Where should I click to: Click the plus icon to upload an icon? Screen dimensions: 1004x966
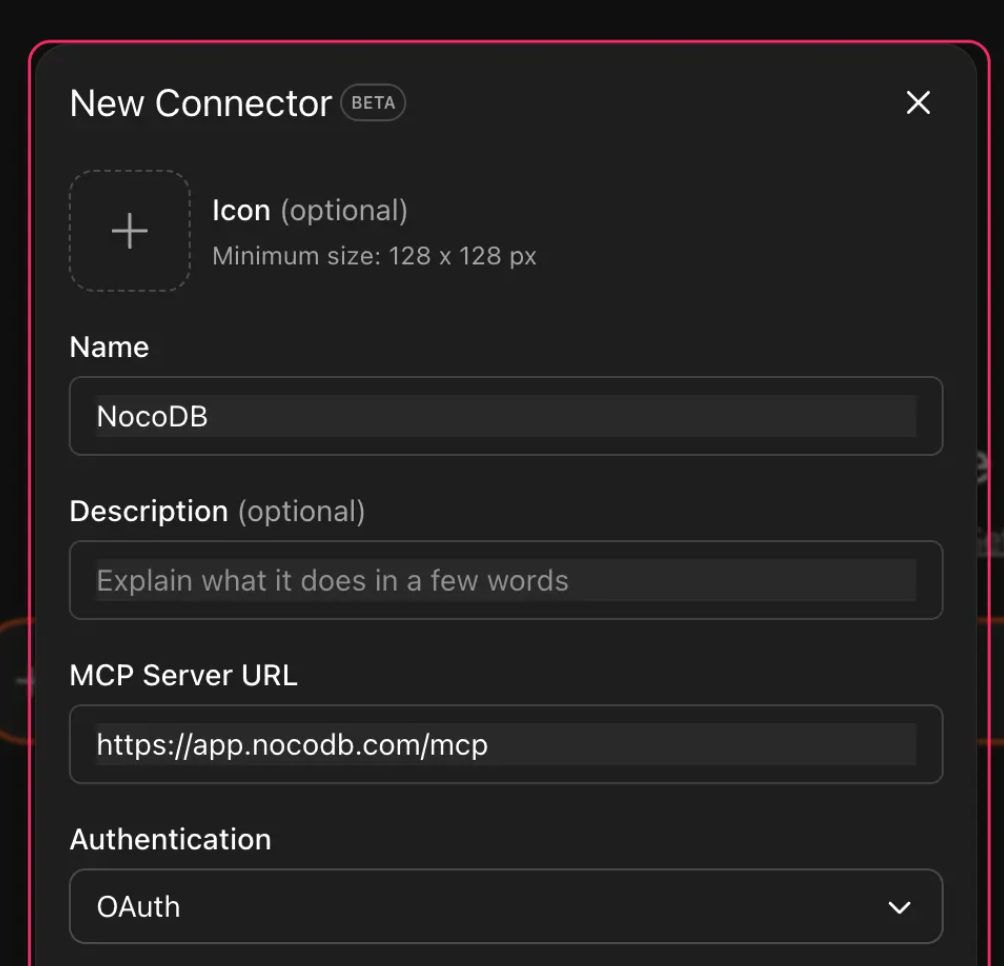tap(129, 231)
